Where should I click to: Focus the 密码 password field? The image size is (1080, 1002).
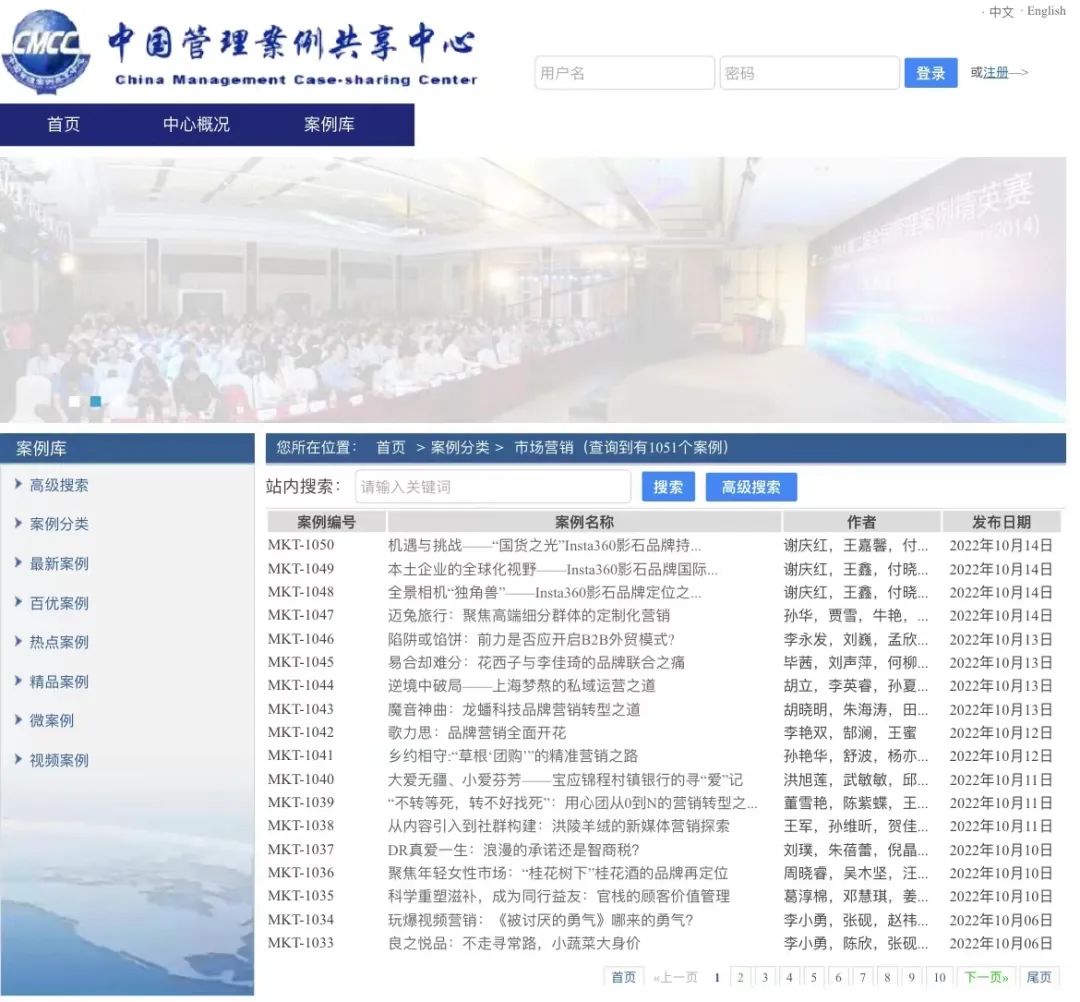click(810, 73)
